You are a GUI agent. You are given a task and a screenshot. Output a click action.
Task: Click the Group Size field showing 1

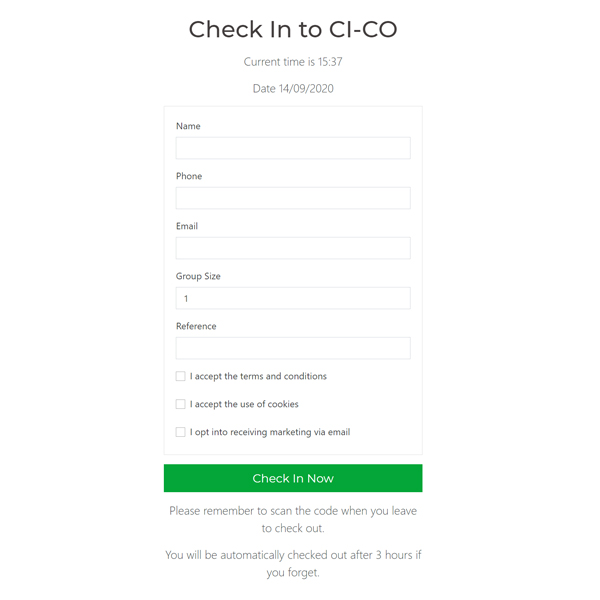[293, 298]
